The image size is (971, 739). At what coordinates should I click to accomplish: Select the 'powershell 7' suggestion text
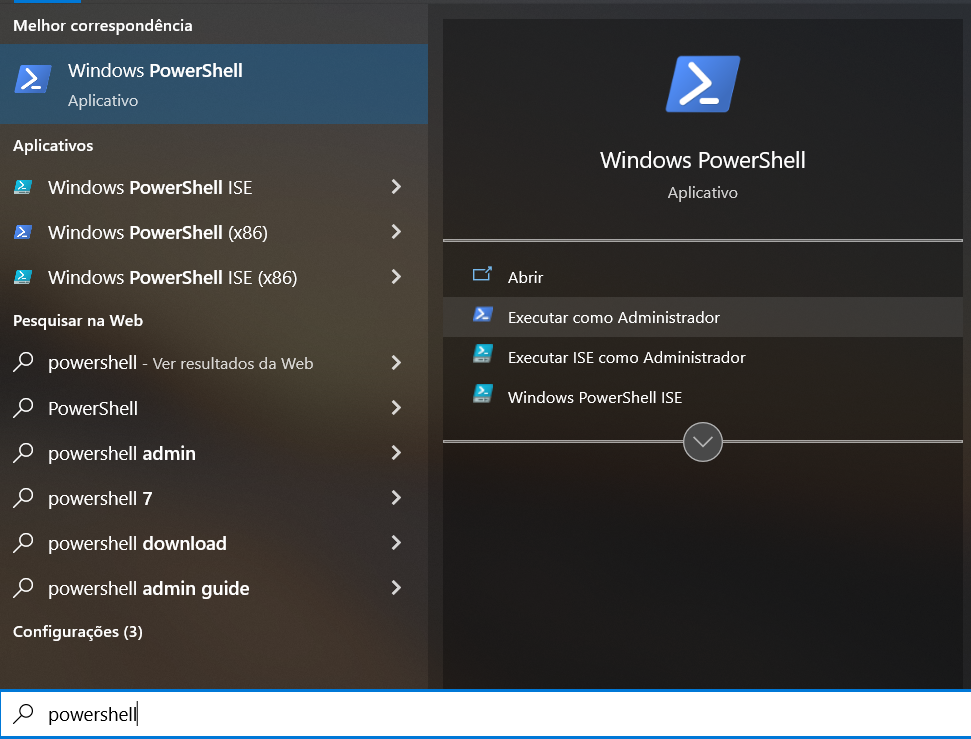click(100, 499)
